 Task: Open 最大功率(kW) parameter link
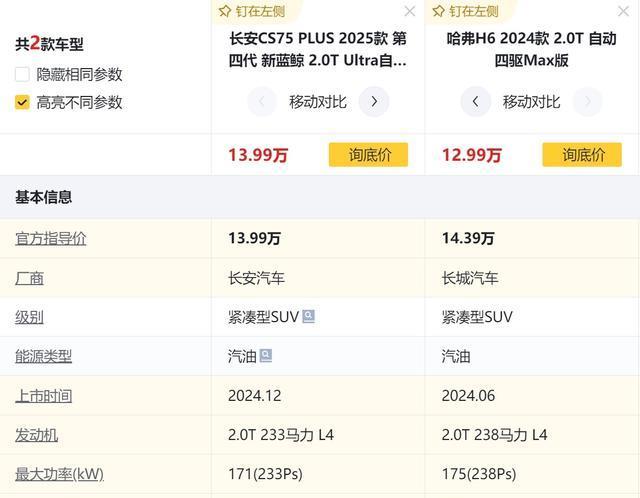pos(60,474)
